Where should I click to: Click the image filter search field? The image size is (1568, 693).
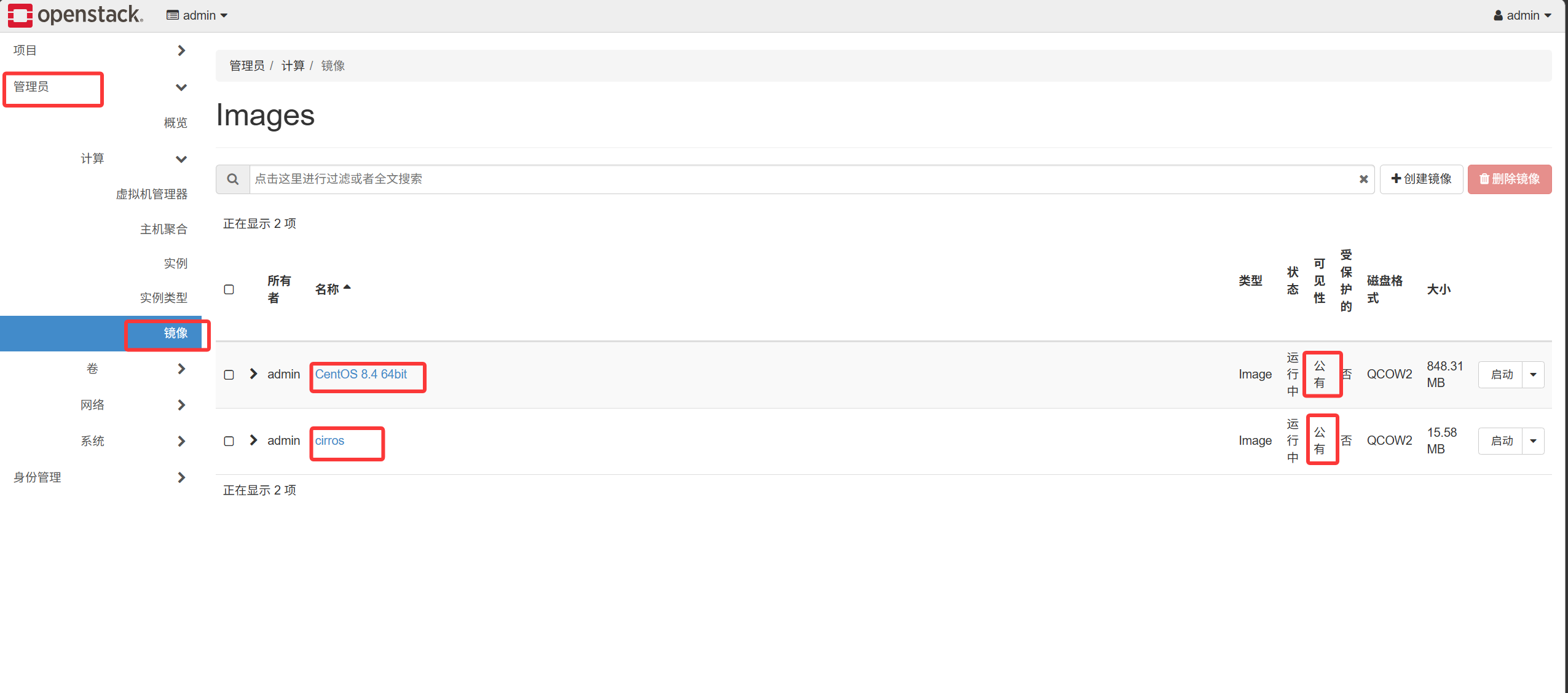[x=802, y=179]
